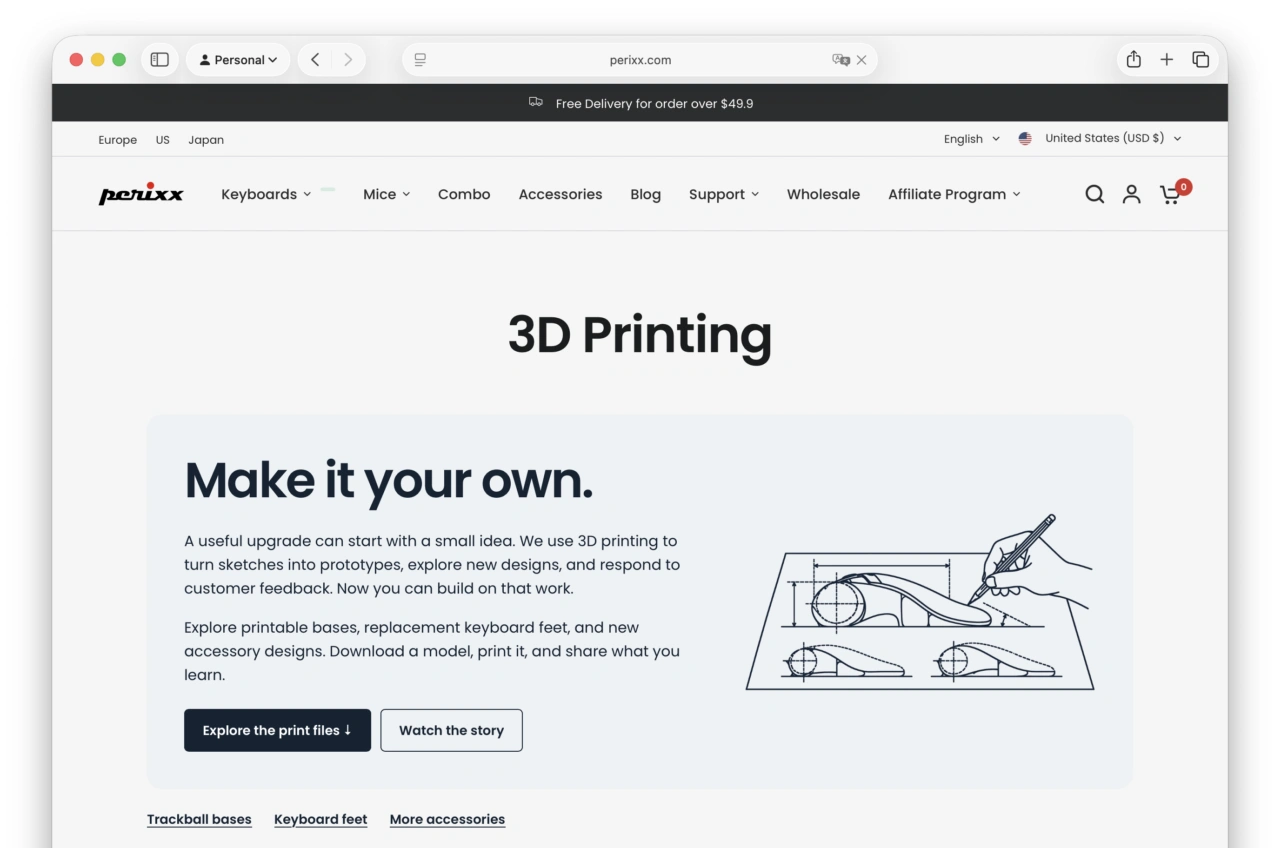
Task: Select the Europe region link
Action: point(117,140)
